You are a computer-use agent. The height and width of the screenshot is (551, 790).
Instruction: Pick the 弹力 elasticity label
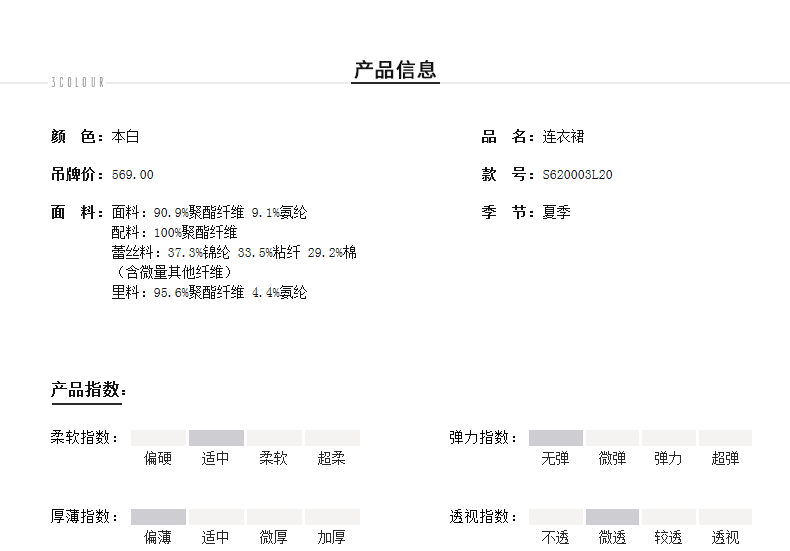pos(668,459)
